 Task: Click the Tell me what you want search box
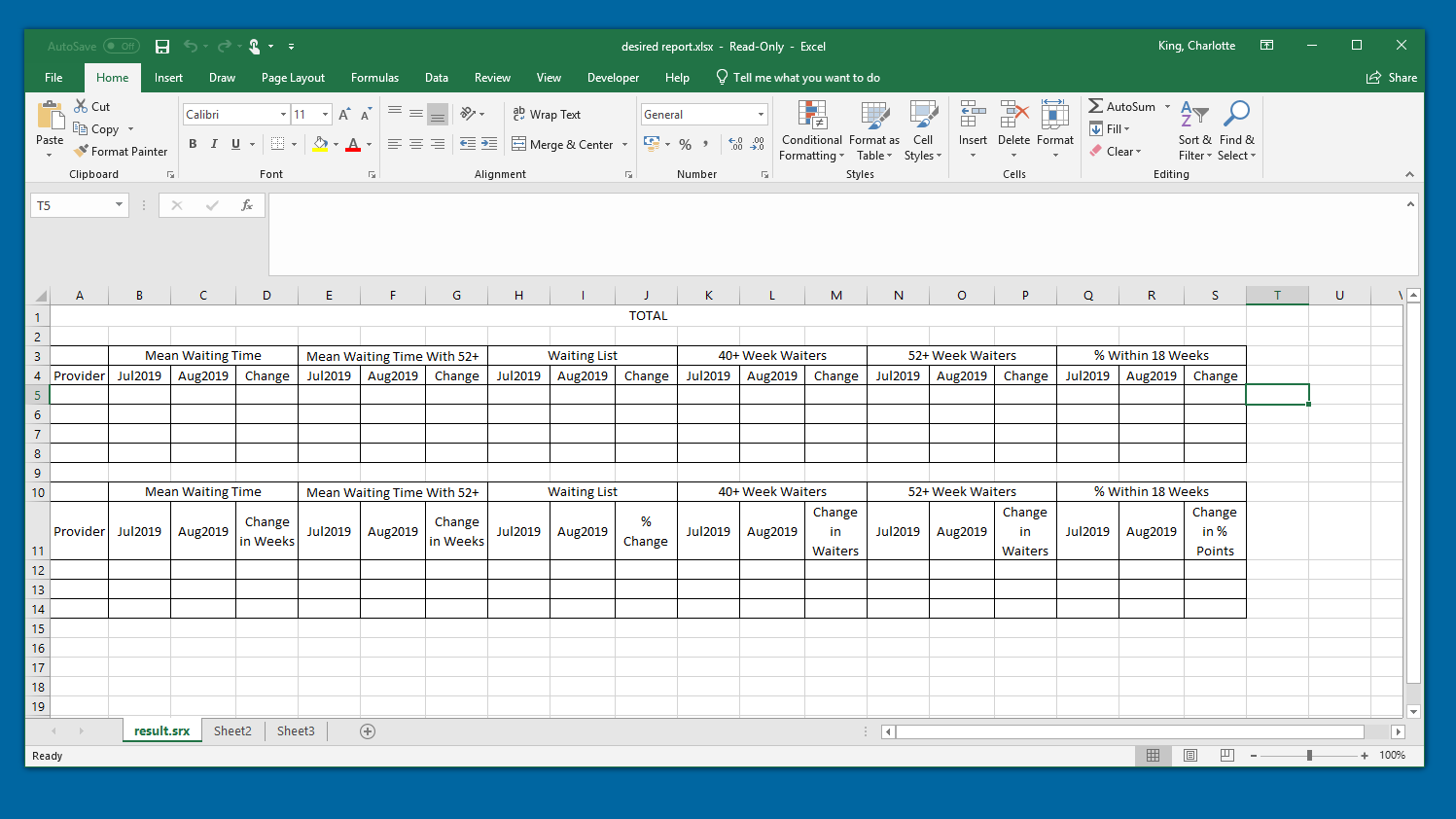coord(805,78)
